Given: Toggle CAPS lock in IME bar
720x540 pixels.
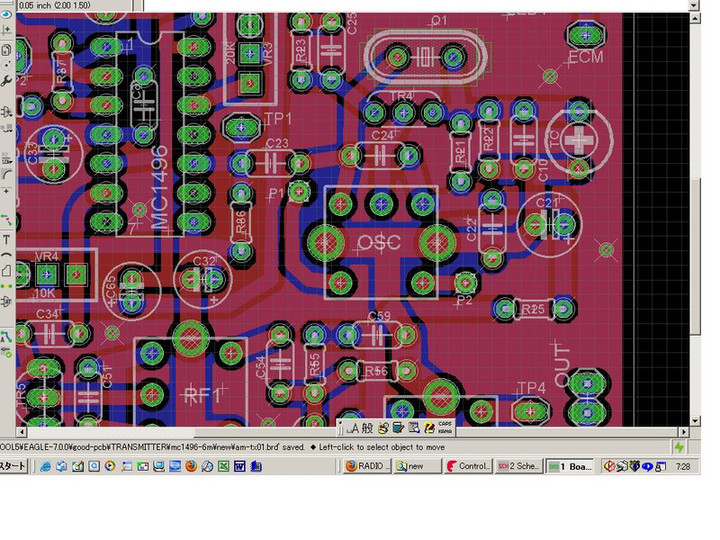Looking at the screenshot, I should pyautogui.click(x=445, y=423).
